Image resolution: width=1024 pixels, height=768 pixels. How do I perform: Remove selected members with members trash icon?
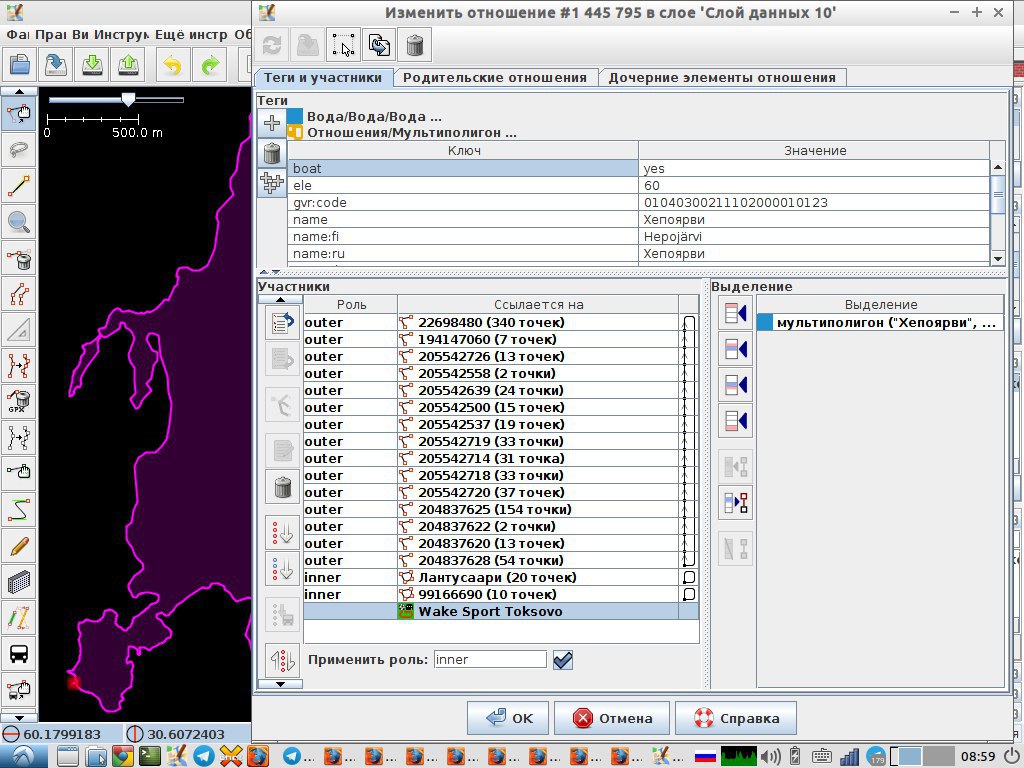pyautogui.click(x=283, y=487)
